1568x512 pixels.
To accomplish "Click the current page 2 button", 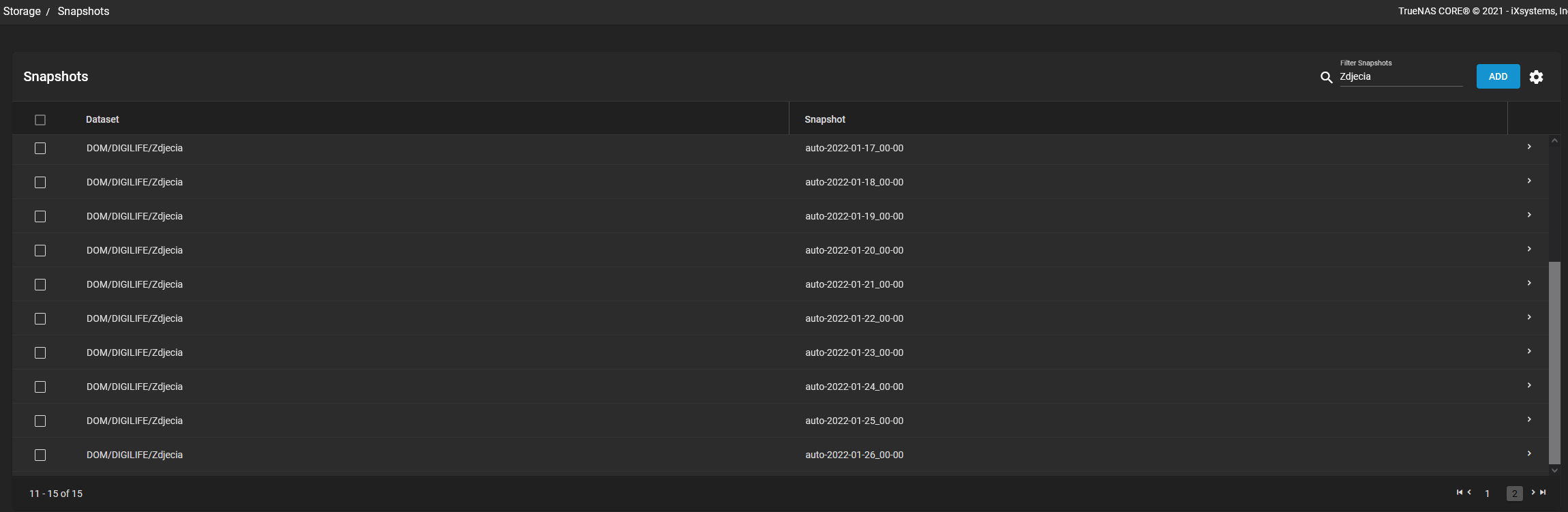I will pyautogui.click(x=1514, y=494).
